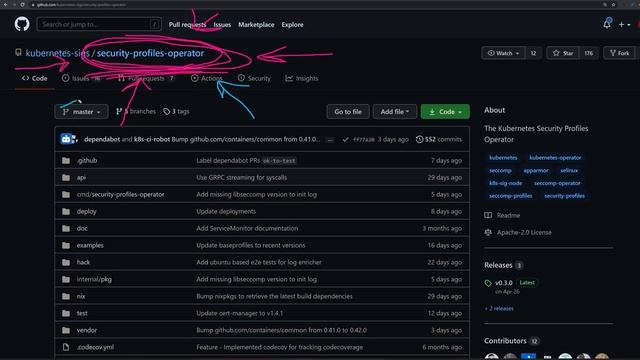Focus the Search or jump to field
The height and width of the screenshot is (360, 640).
[x=99, y=24]
